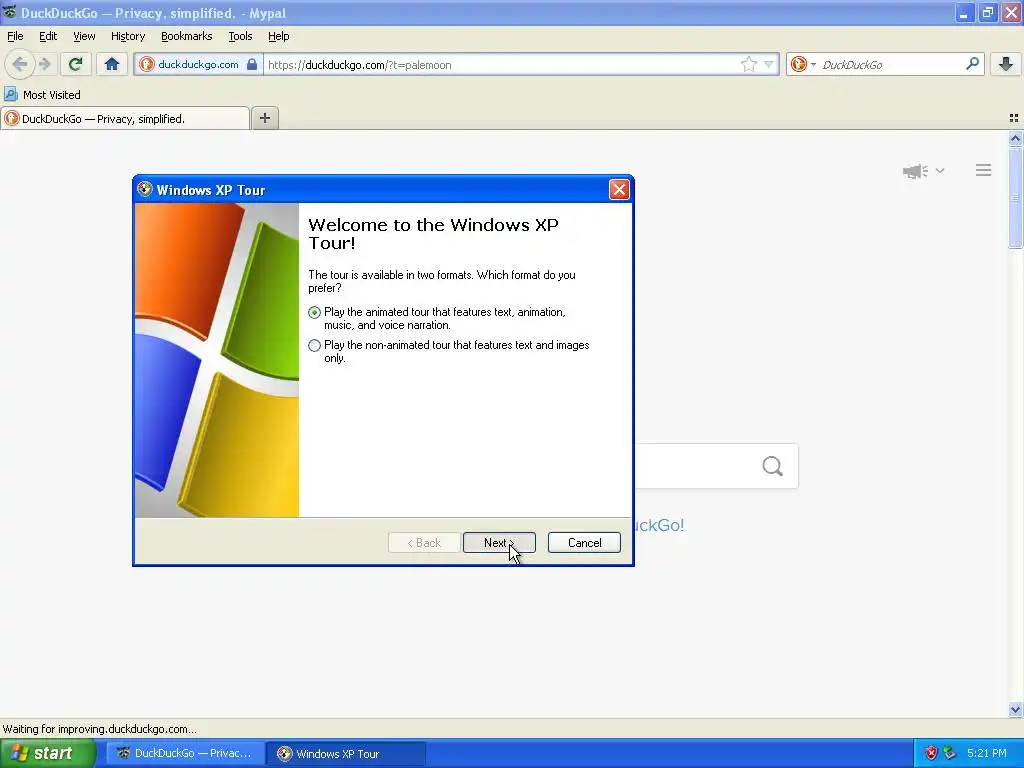
Task: Open the Tools menu
Action: (x=240, y=36)
